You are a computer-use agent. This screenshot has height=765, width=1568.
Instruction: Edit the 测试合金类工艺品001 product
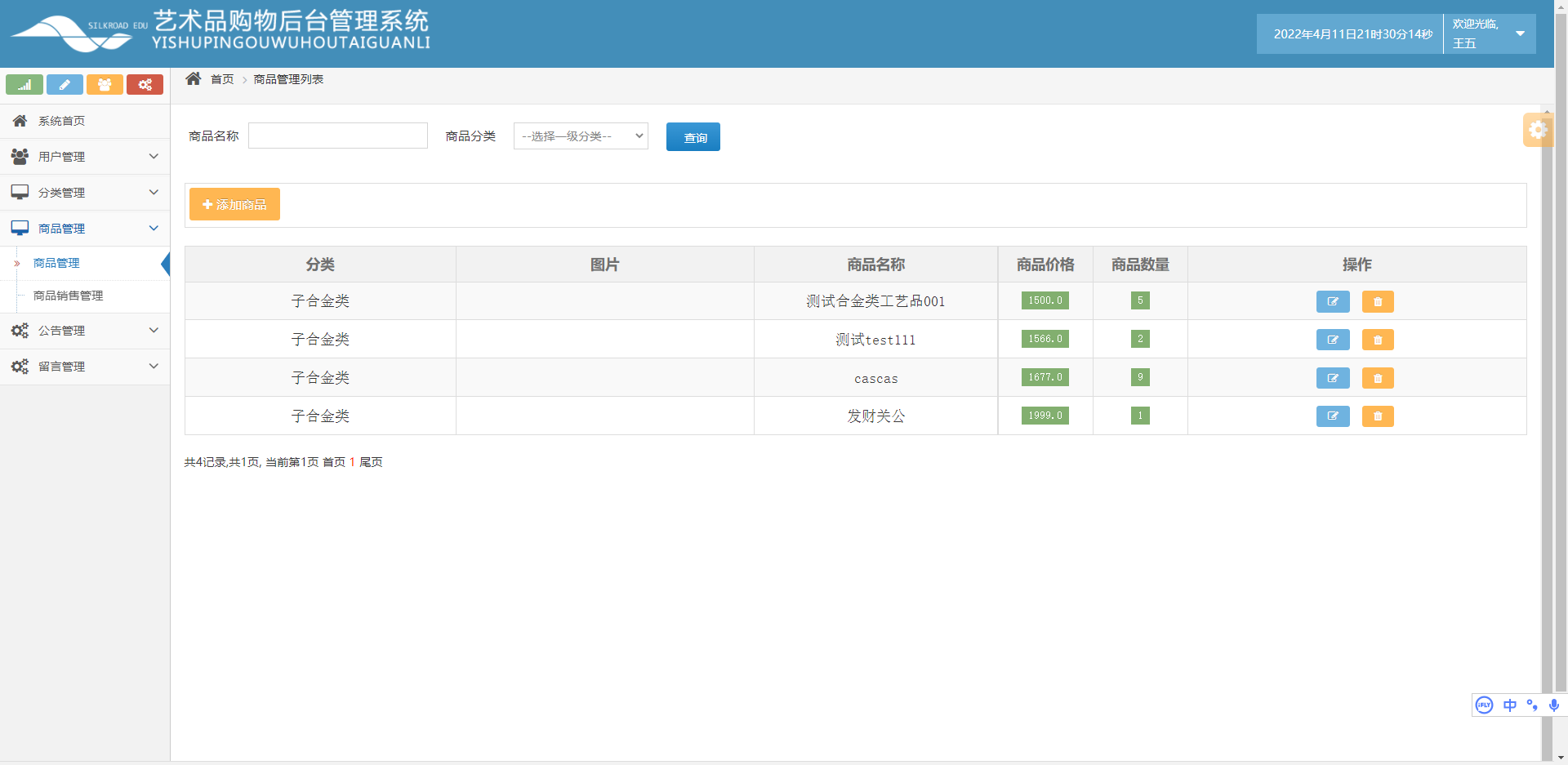pyautogui.click(x=1333, y=302)
